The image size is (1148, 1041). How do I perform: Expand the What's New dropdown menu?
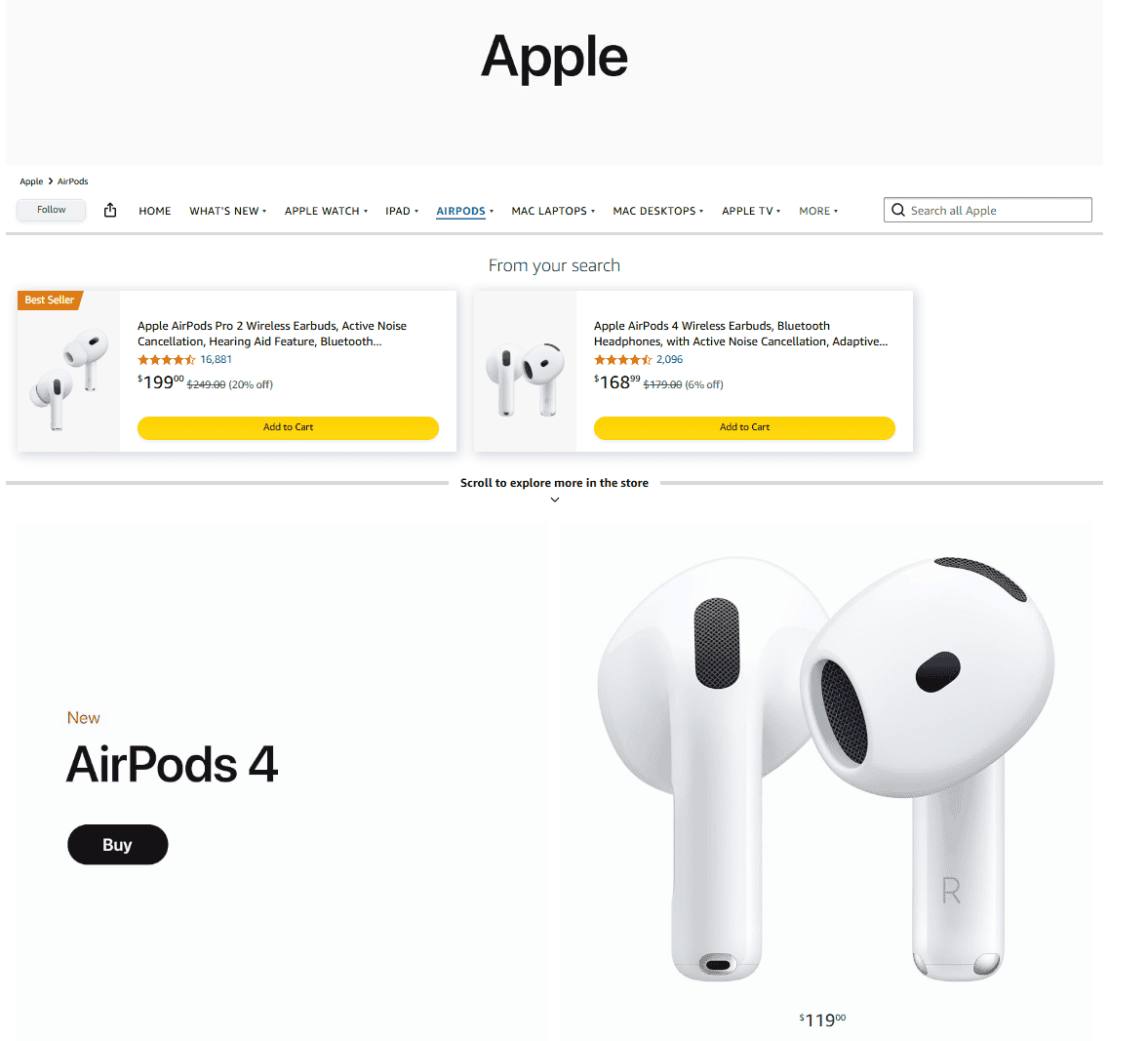[227, 211]
